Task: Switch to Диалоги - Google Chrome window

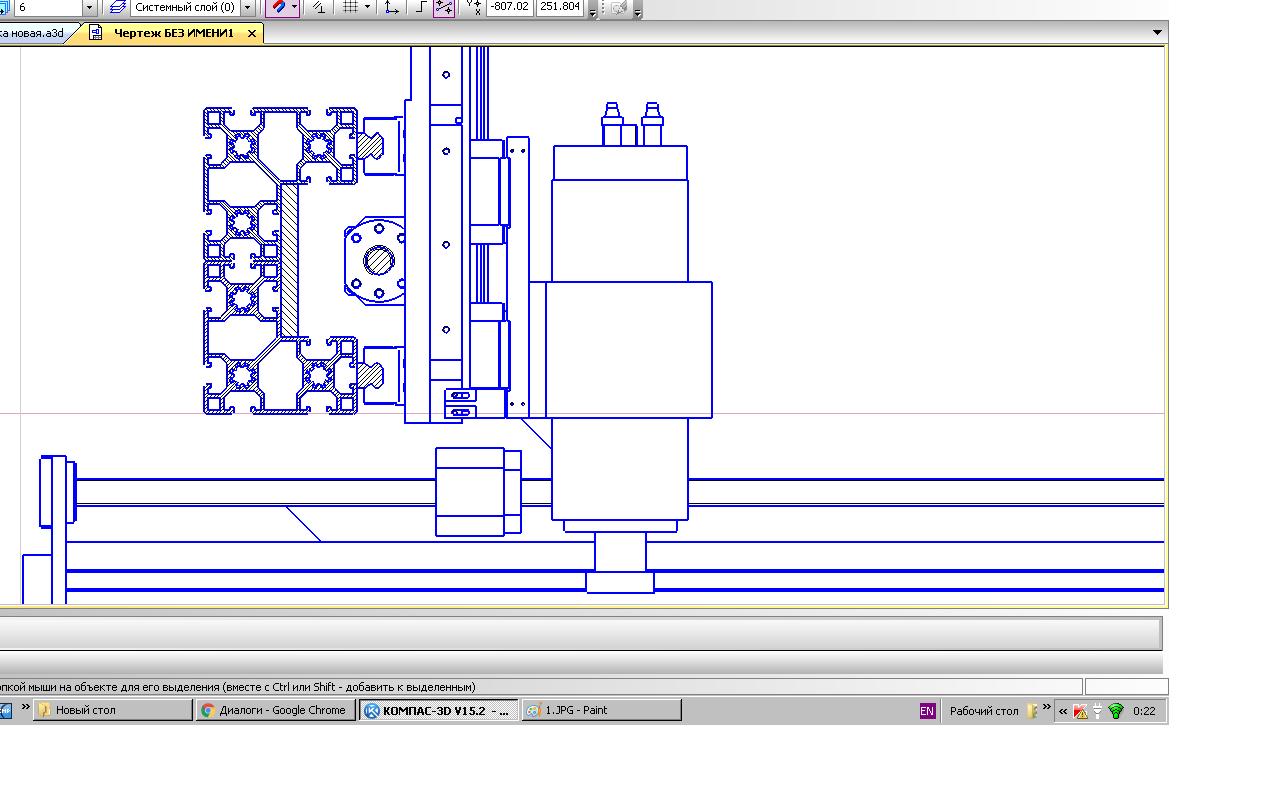Action: pos(276,710)
